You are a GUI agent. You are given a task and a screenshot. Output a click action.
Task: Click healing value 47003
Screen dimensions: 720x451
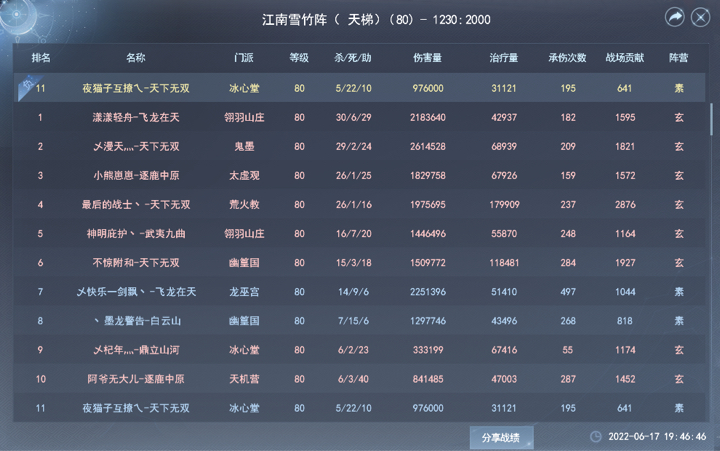pos(504,379)
